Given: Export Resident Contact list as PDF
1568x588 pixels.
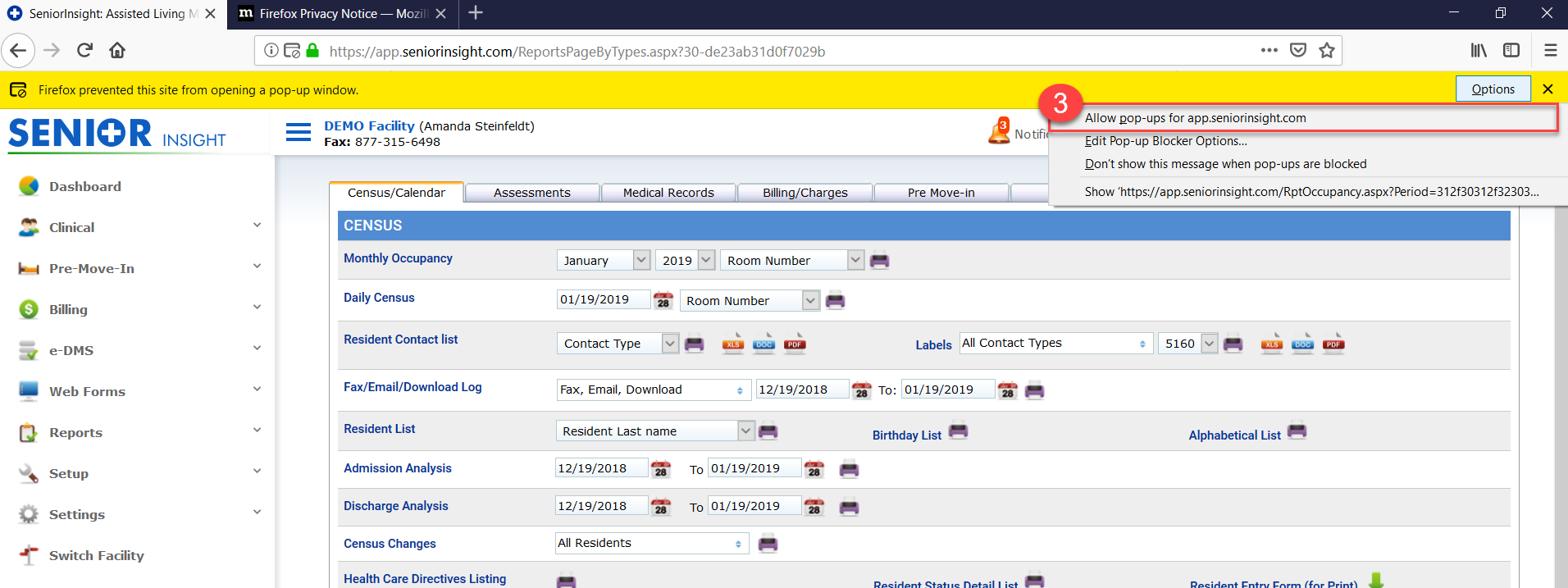Looking at the screenshot, I should [x=795, y=343].
